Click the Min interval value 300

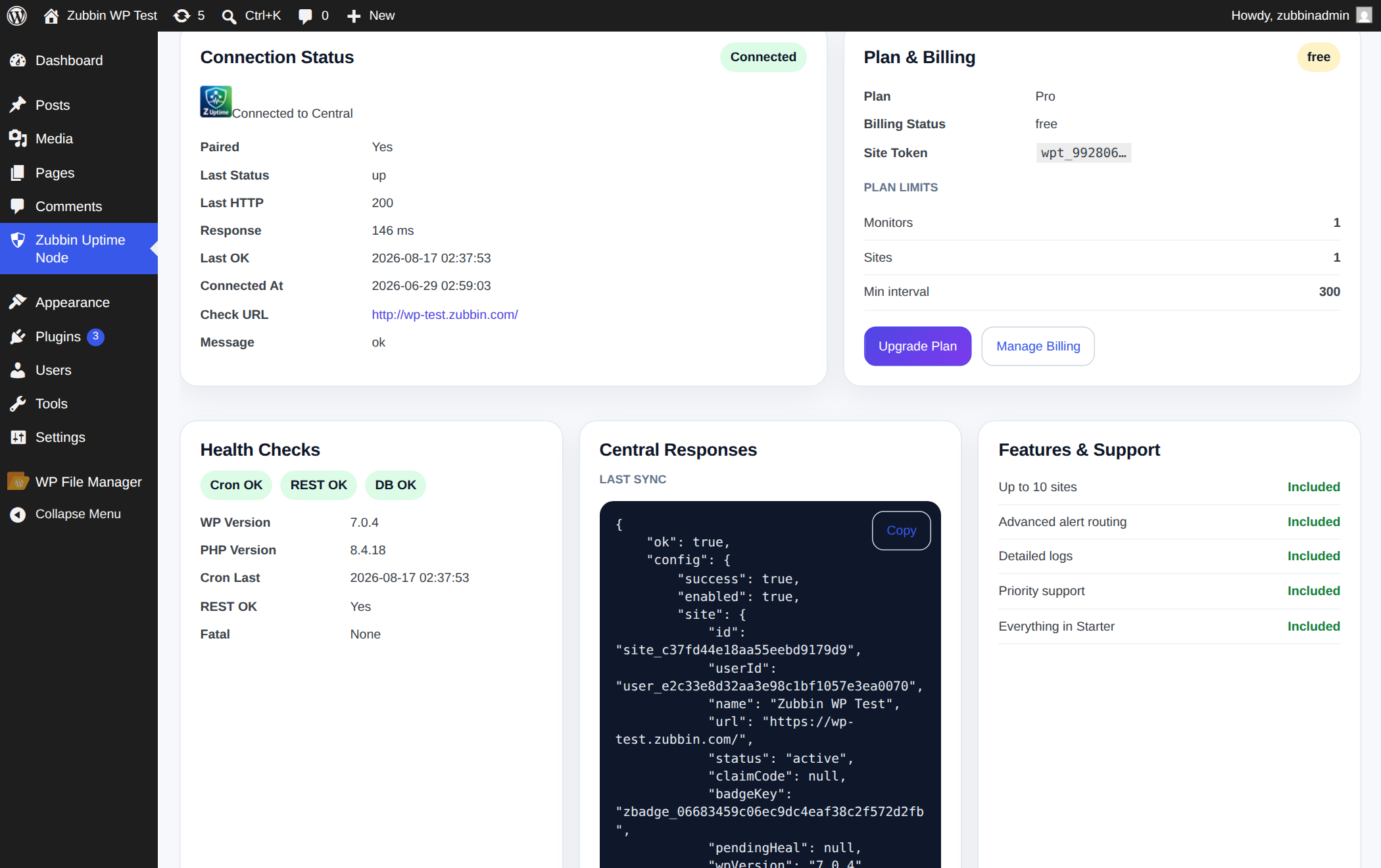1330,292
